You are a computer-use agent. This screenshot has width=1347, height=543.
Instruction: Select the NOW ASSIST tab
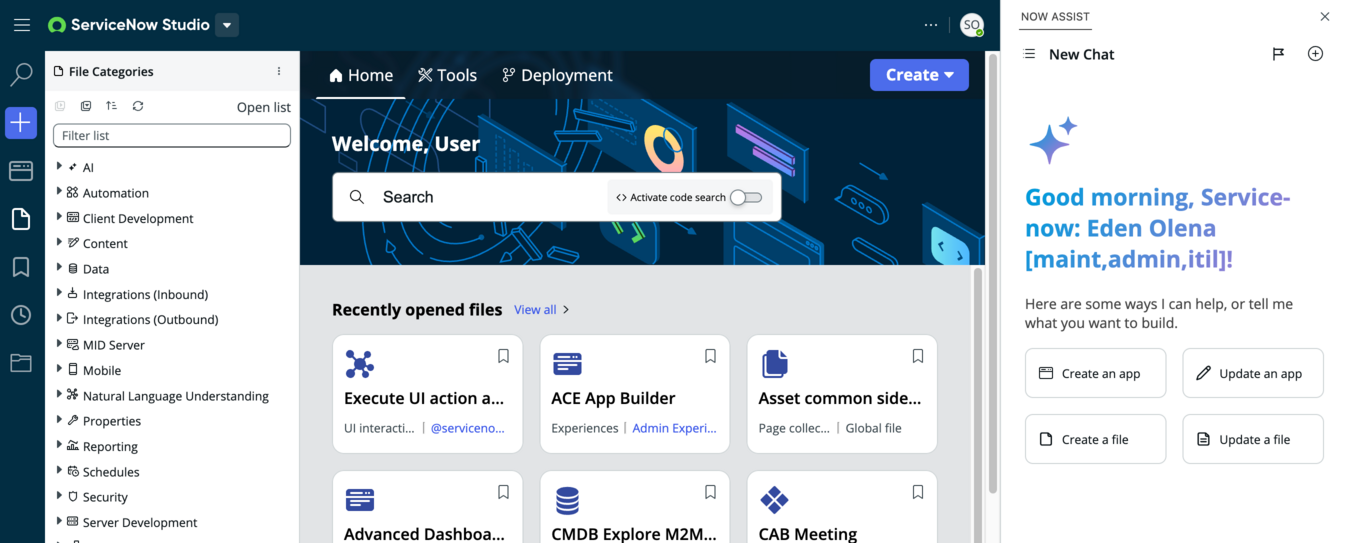coord(1055,17)
